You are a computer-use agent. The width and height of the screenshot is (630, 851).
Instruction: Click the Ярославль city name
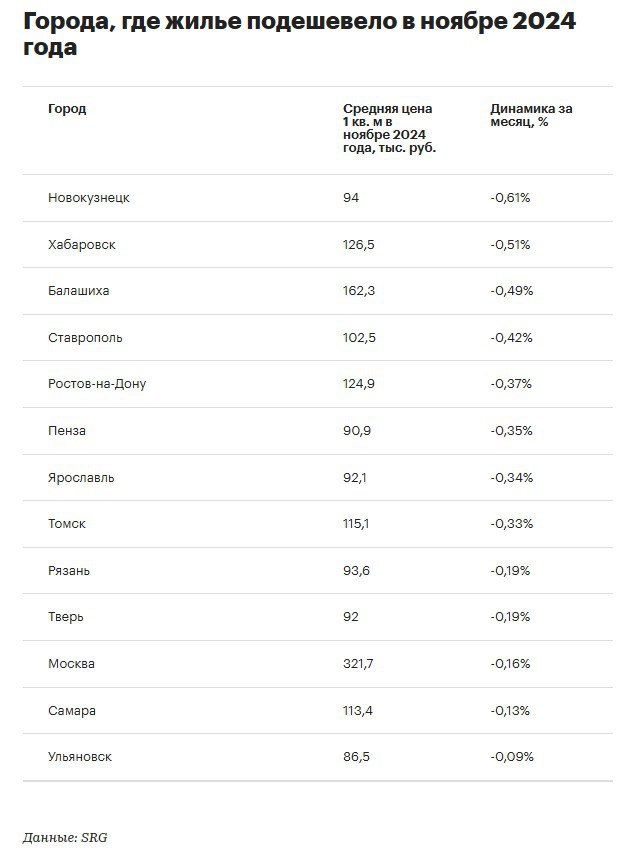tap(81, 478)
